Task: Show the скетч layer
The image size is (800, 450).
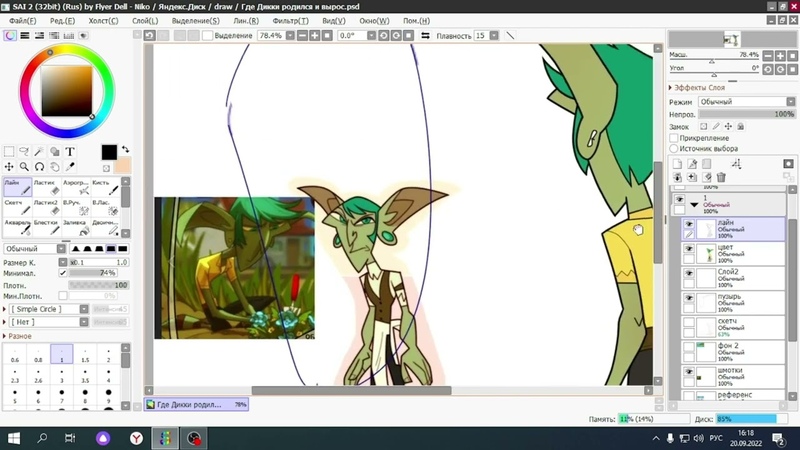Action: (689, 322)
